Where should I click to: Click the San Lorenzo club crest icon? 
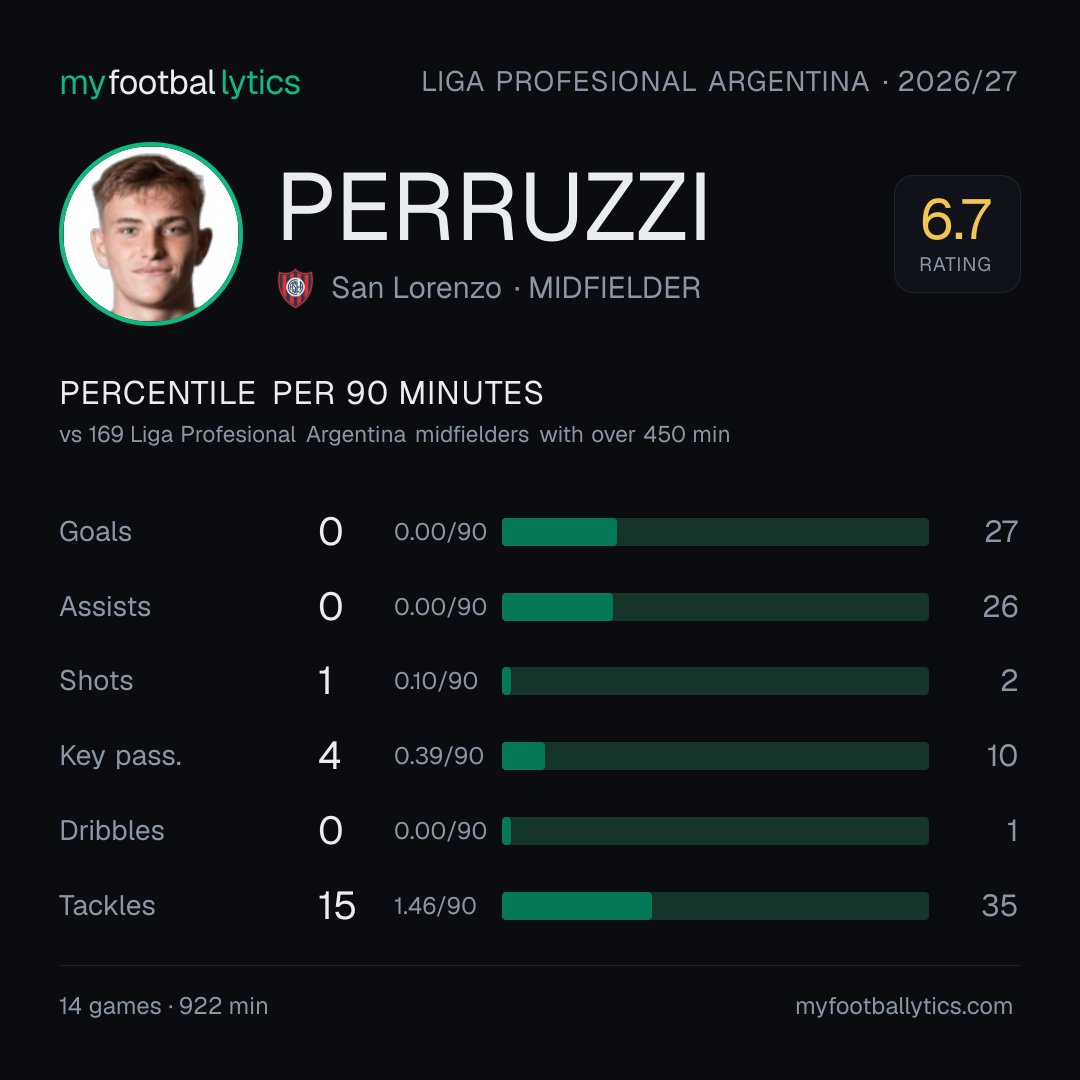pyautogui.click(x=295, y=288)
